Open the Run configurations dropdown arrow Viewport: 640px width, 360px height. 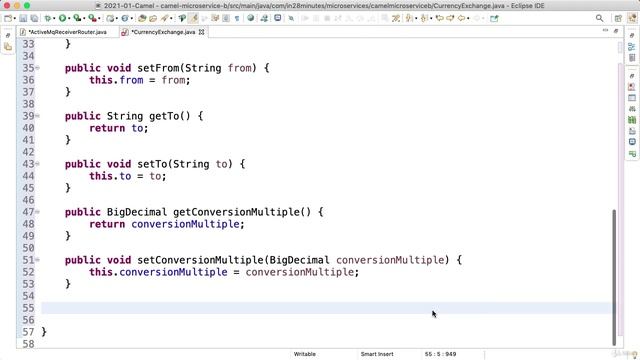click(69, 18)
